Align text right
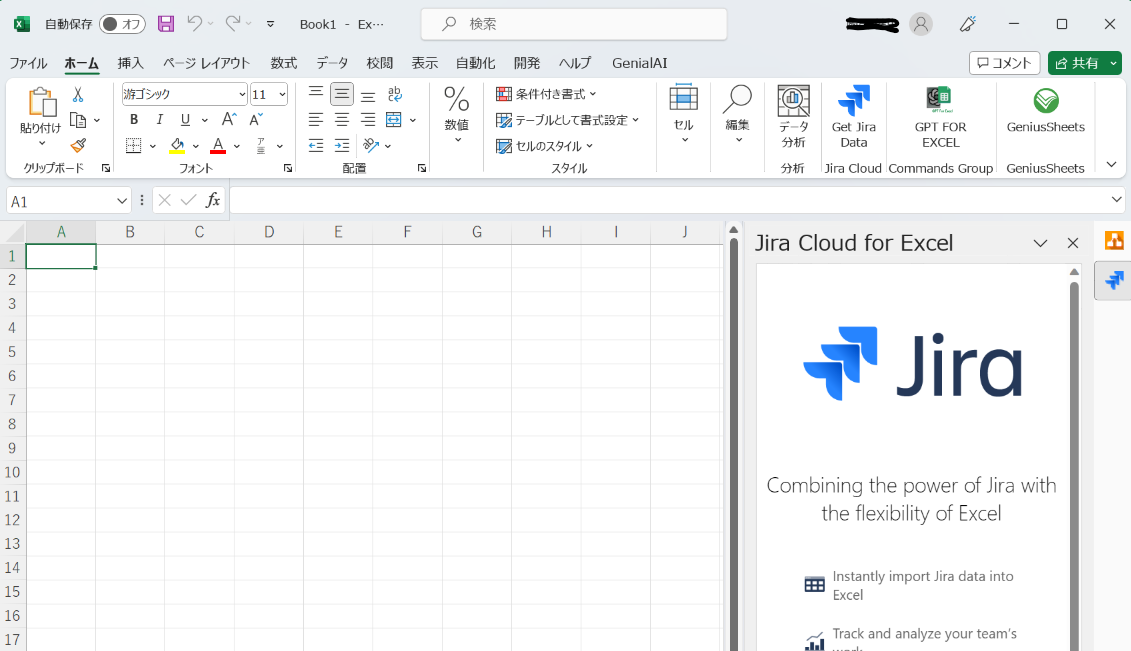1131x651 pixels. [x=368, y=120]
